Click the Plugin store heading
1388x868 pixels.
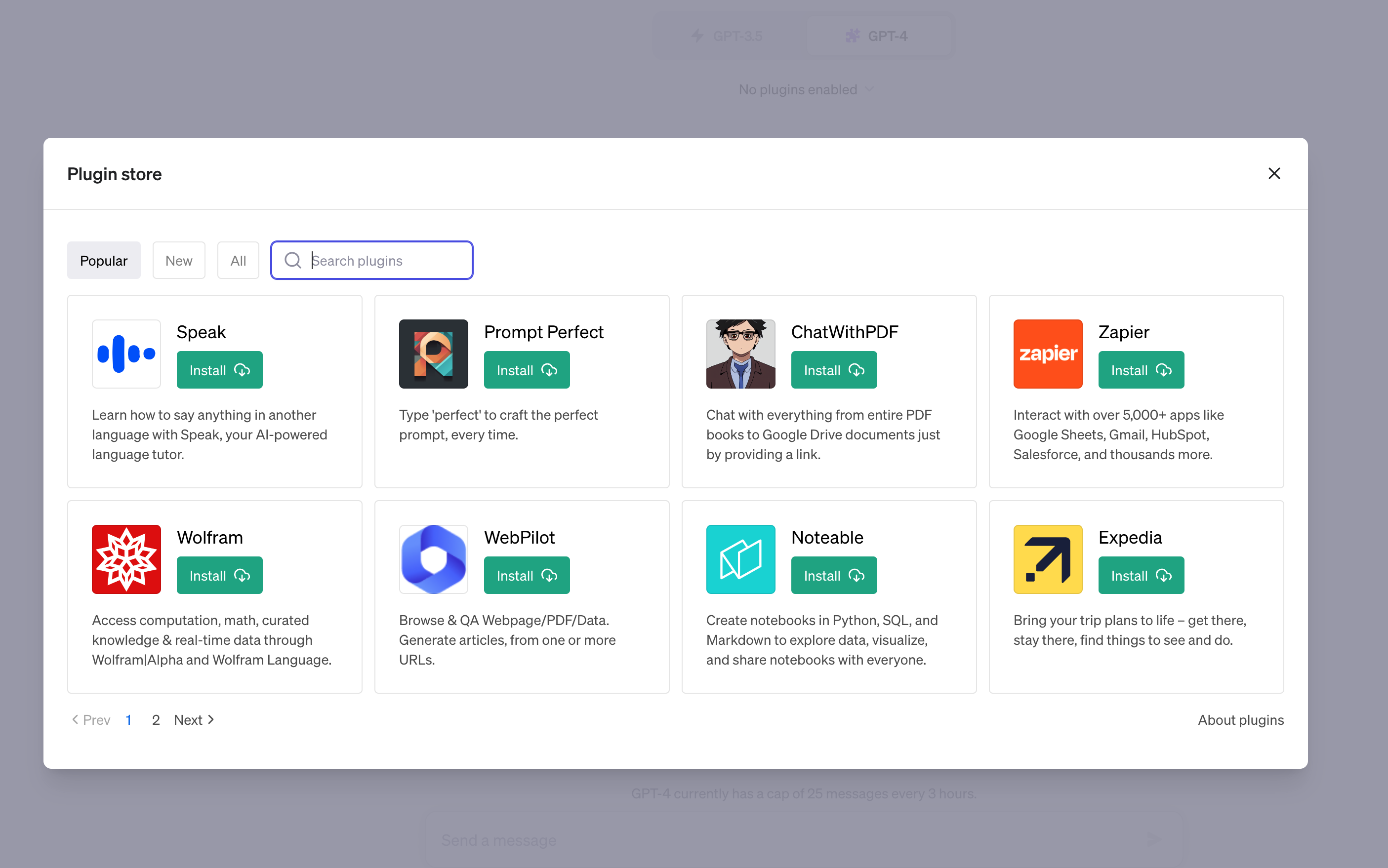114,174
